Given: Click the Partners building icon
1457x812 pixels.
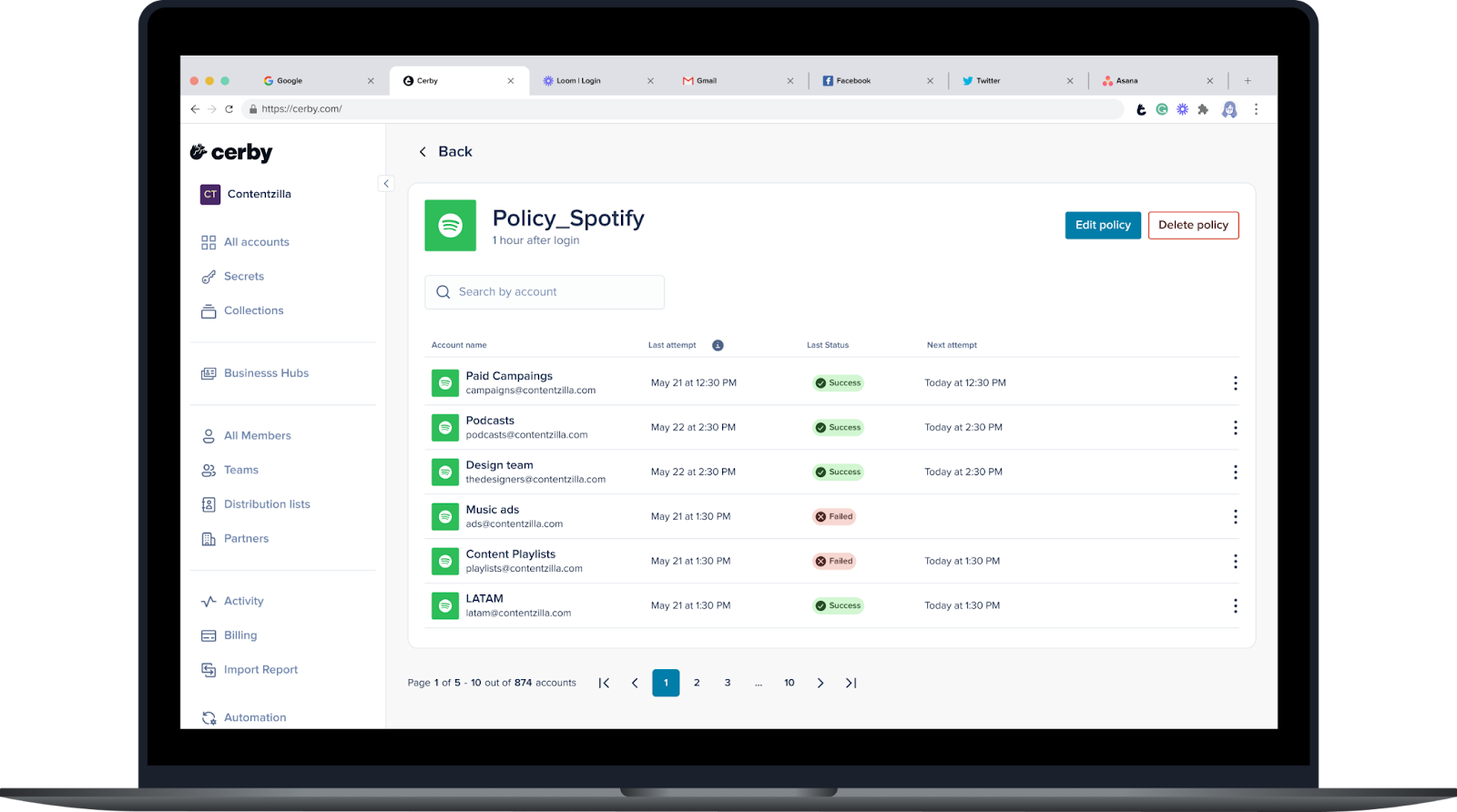Looking at the screenshot, I should click(209, 539).
